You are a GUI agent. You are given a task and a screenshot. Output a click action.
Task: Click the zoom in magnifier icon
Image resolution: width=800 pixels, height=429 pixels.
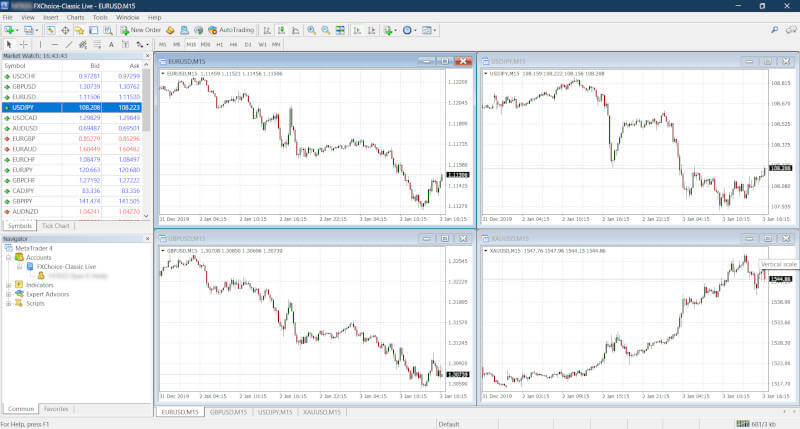(x=311, y=31)
